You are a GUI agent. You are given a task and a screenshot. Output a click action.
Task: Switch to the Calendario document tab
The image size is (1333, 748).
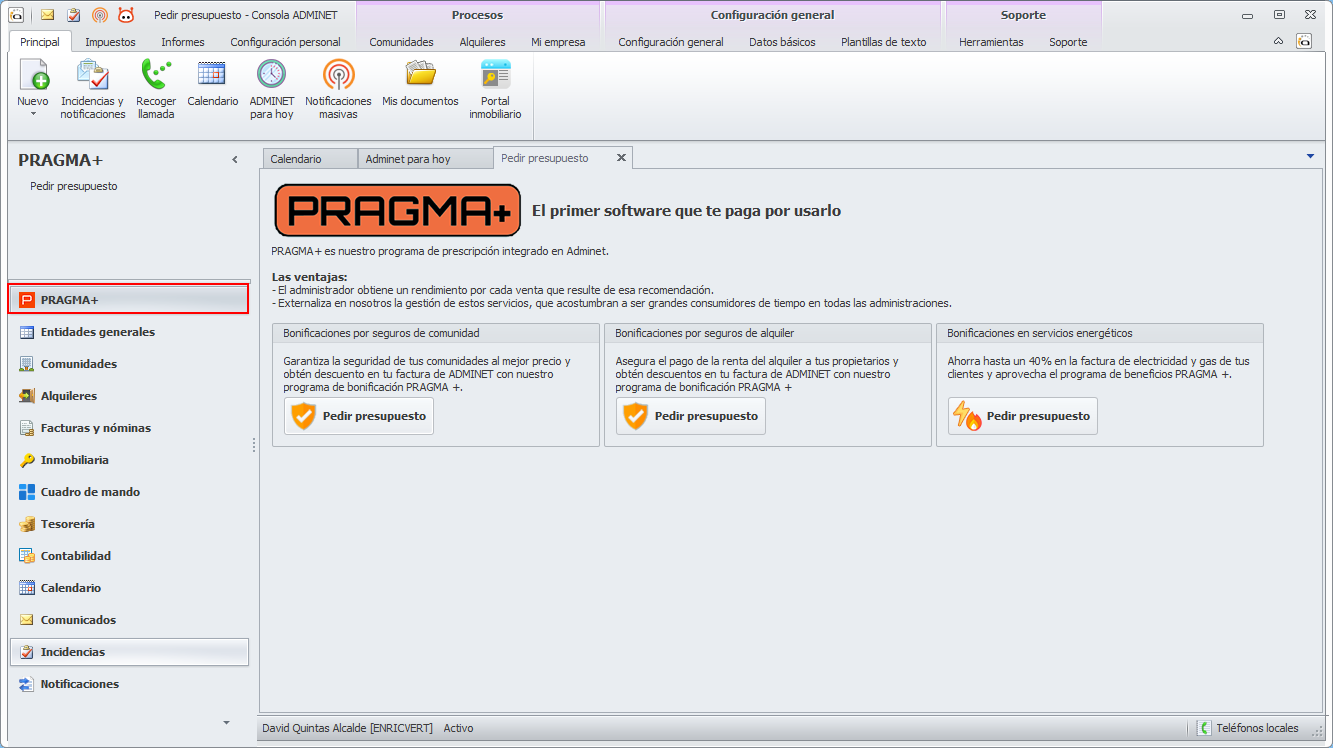pyautogui.click(x=310, y=159)
